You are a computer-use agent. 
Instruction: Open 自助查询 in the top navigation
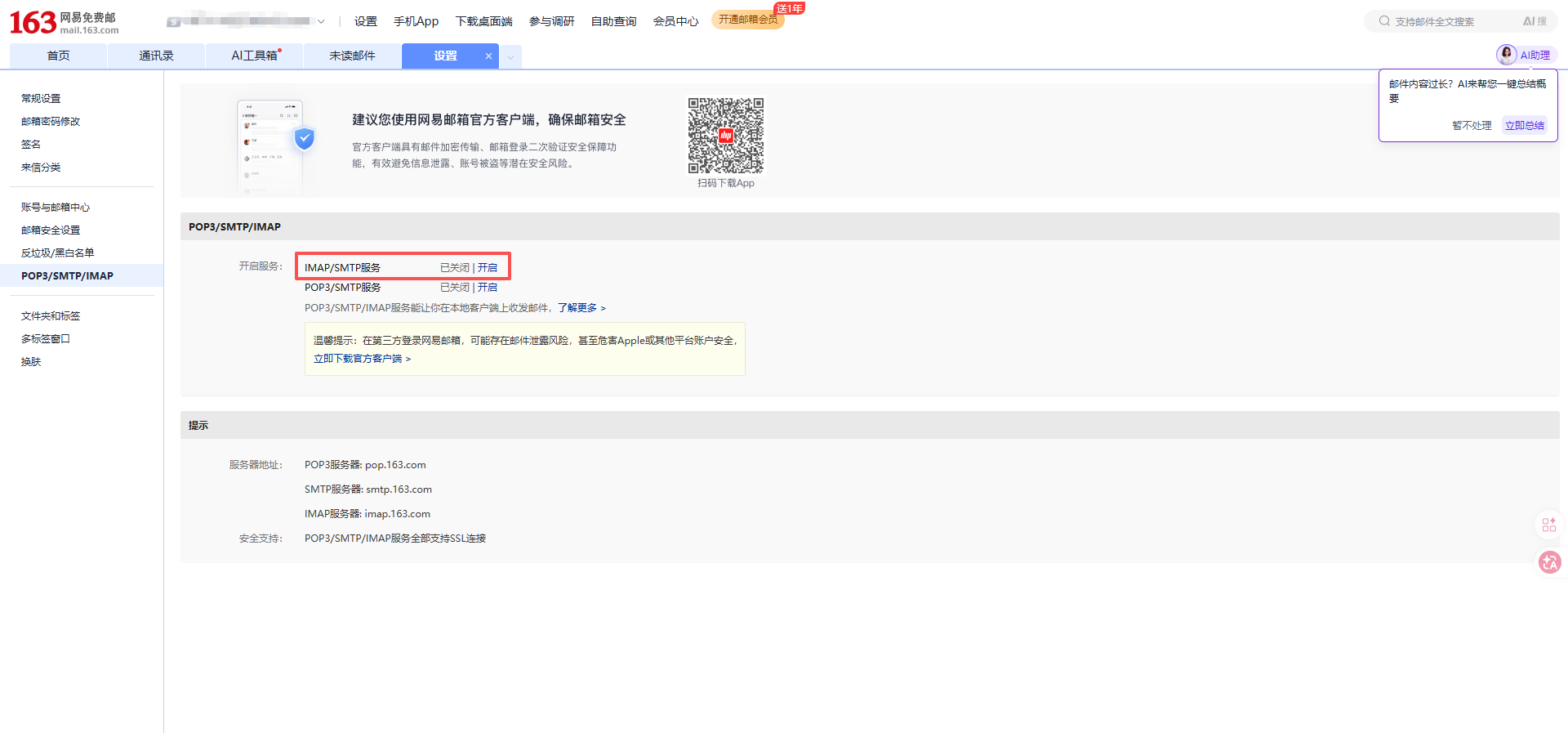[x=614, y=21]
